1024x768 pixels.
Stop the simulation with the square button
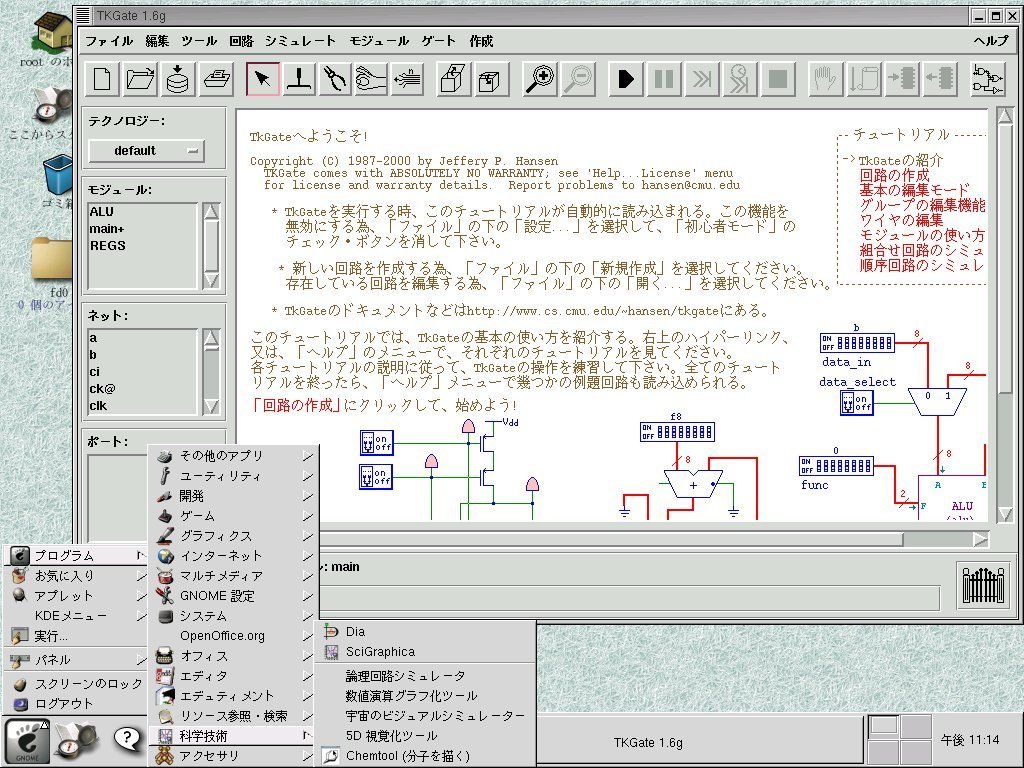coord(778,80)
